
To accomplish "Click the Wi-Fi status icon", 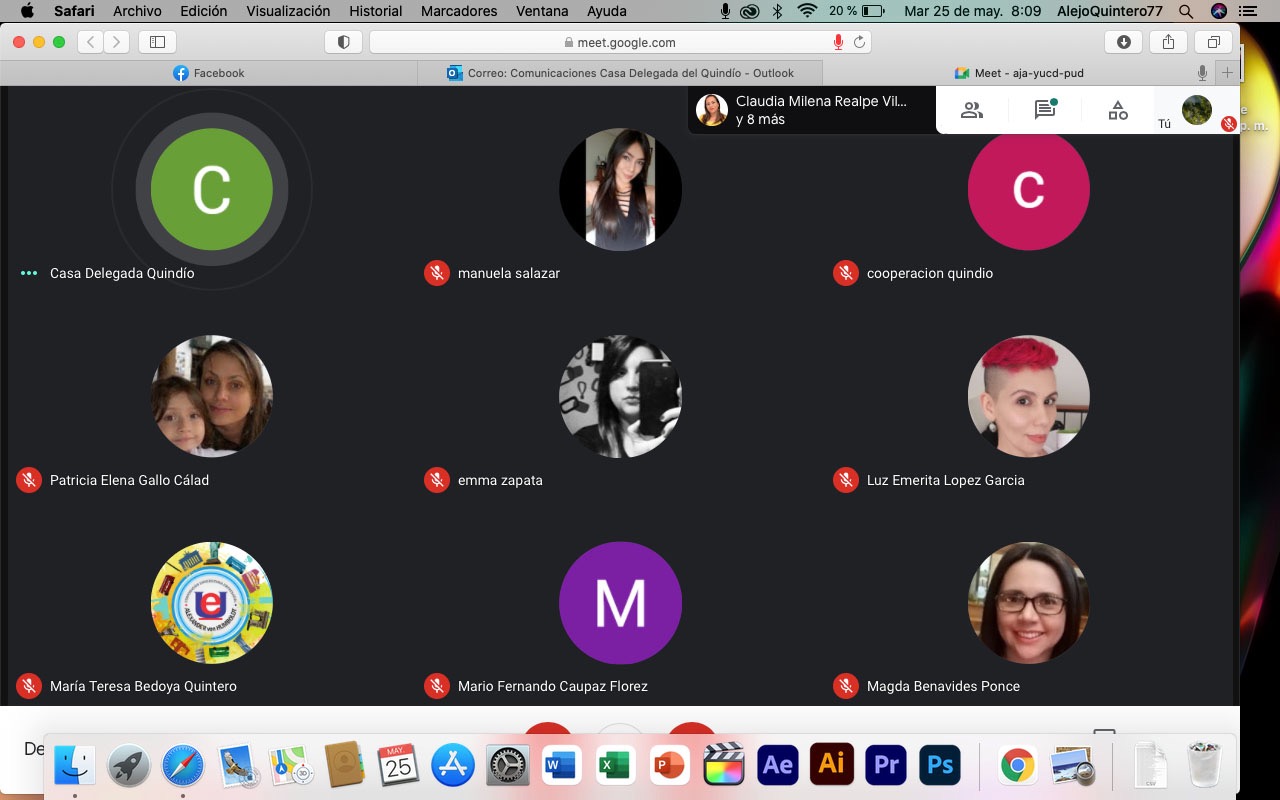I will click(x=807, y=11).
